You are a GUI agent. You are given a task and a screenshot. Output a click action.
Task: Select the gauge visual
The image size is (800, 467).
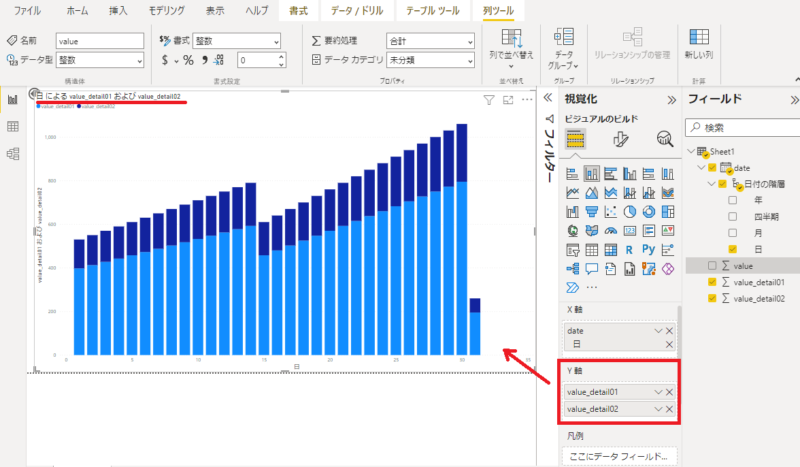[610, 231]
